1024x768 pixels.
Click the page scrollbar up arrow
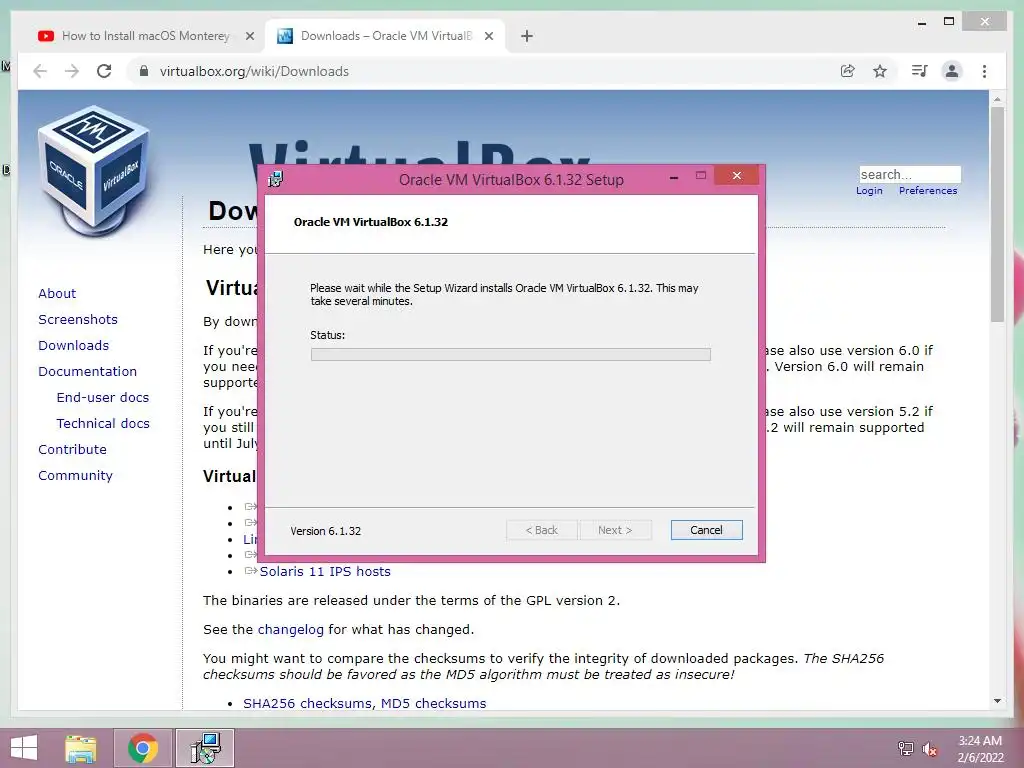point(997,99)
